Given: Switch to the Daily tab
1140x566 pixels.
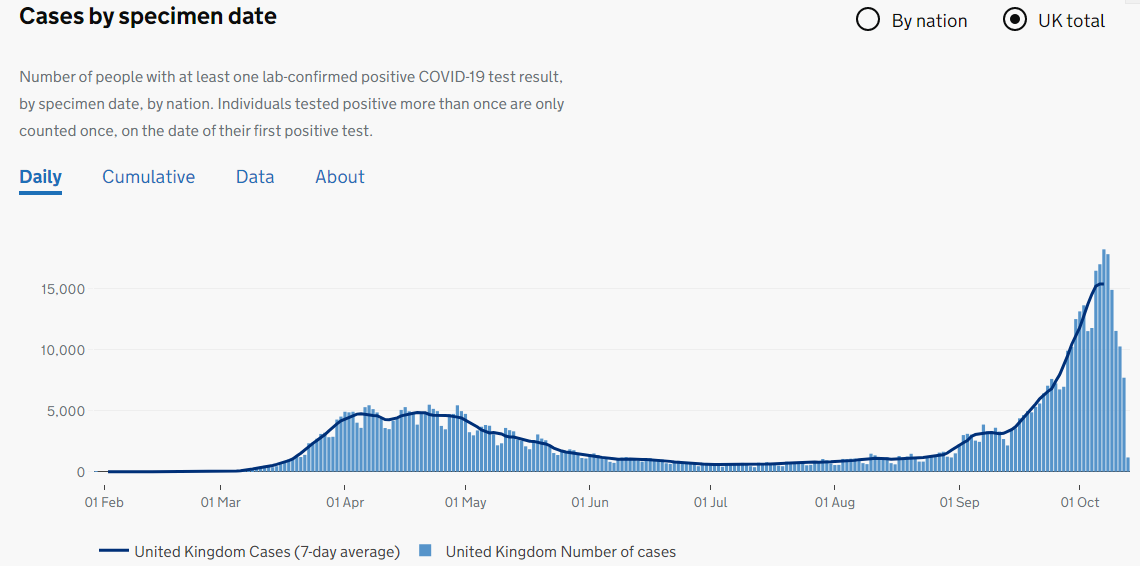Looking at the screenshot, I should click(41, 177).
